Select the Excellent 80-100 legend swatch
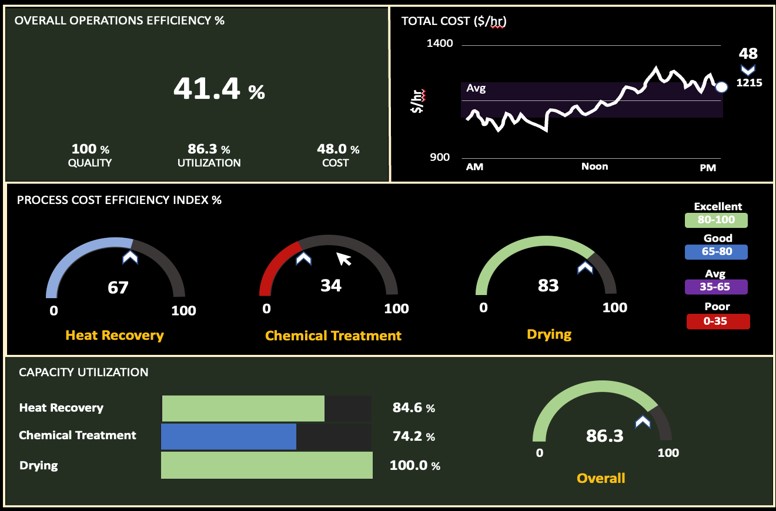This screenshot has width=776, height=511. [718, 221]
